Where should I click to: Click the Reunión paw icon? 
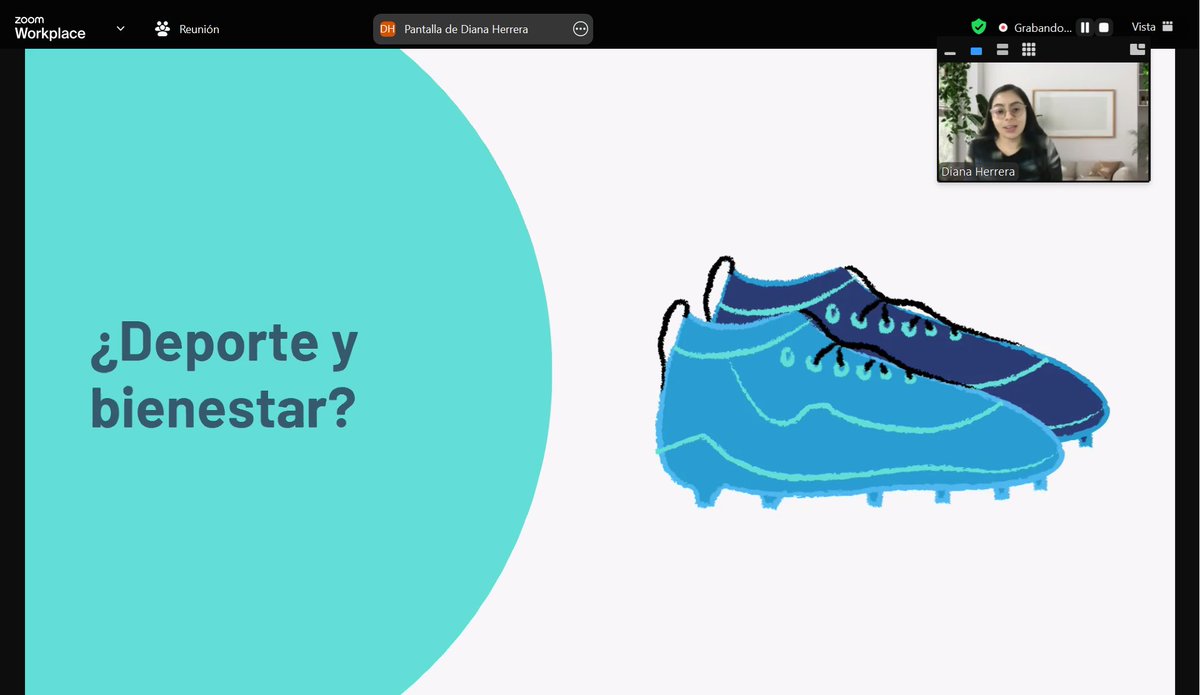tap(163, 29)
